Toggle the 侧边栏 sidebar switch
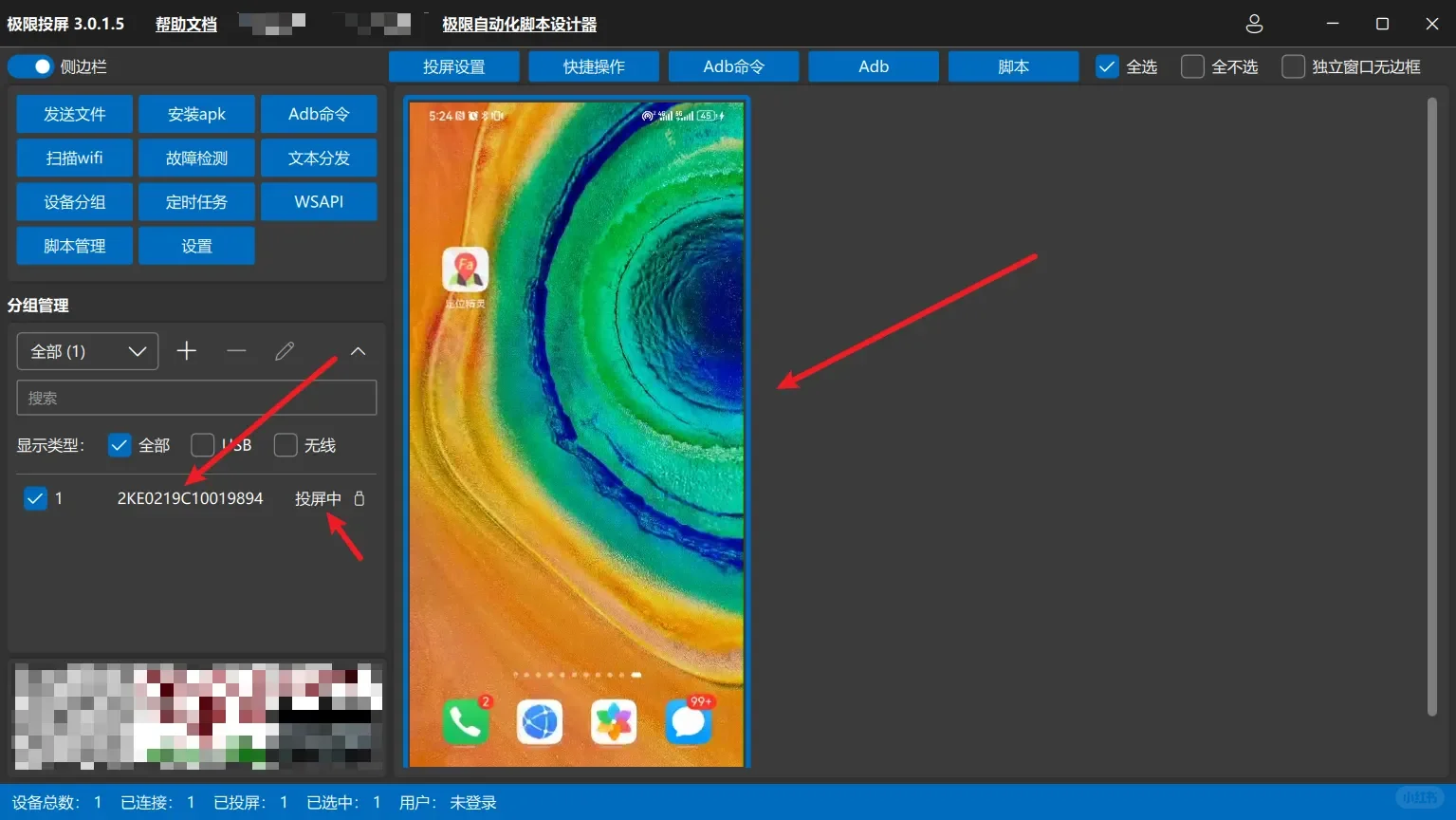Screen dimensions: 1456x820 click(x=31, y=66)
